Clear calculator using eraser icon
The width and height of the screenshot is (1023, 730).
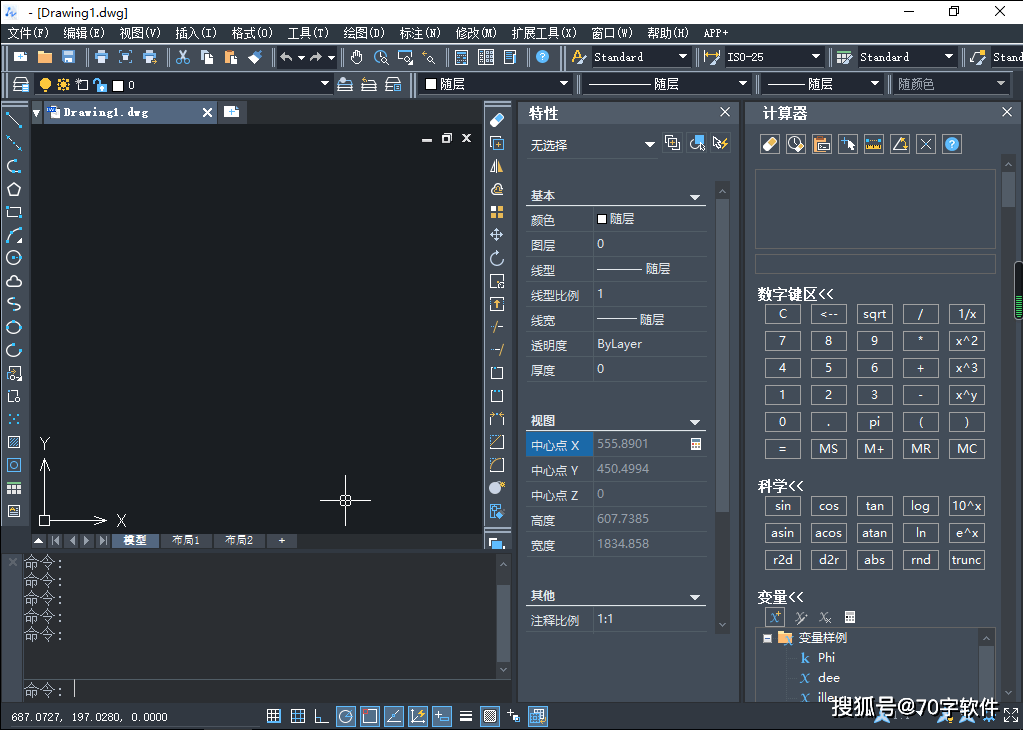[770, 144]
